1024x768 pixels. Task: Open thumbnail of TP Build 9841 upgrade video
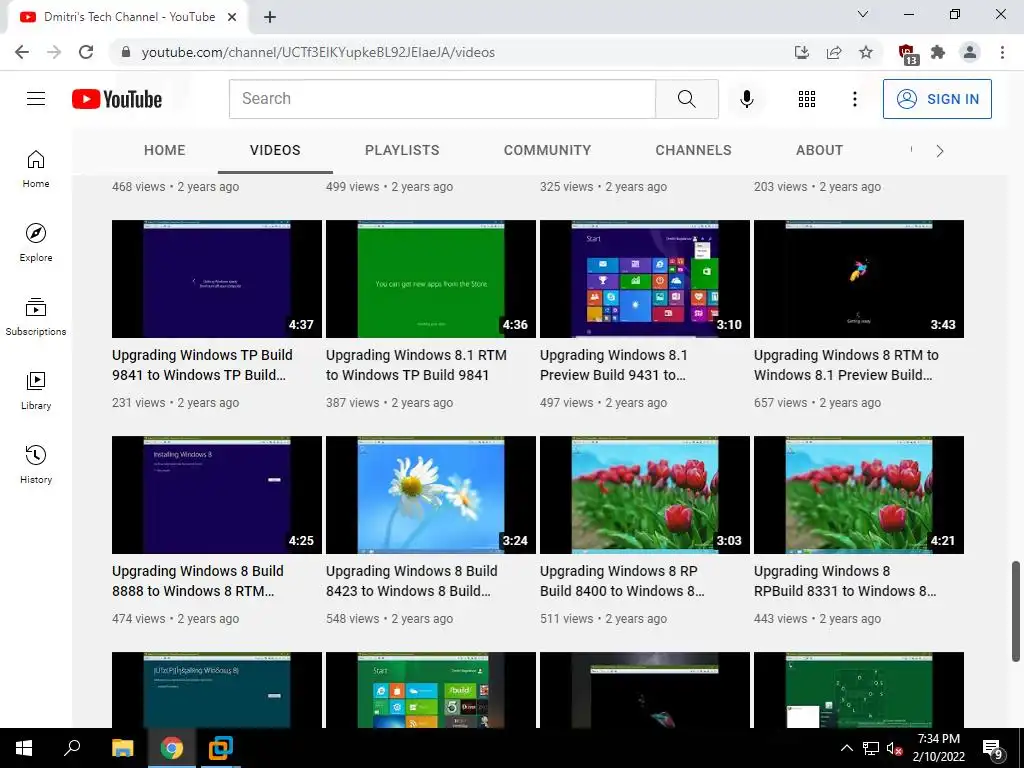[217, 279]
